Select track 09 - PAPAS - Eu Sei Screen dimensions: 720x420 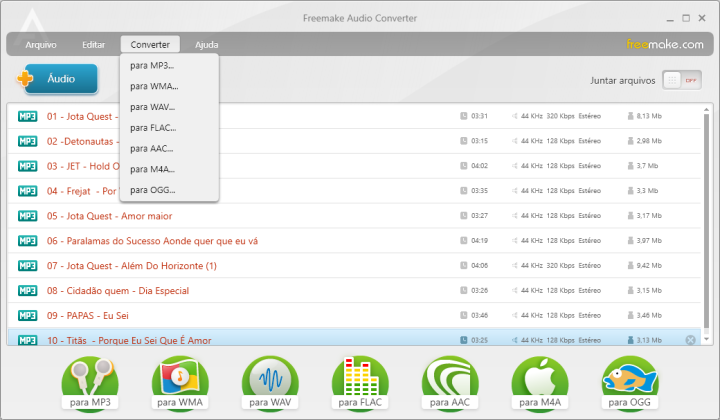[x=354, y=315]
